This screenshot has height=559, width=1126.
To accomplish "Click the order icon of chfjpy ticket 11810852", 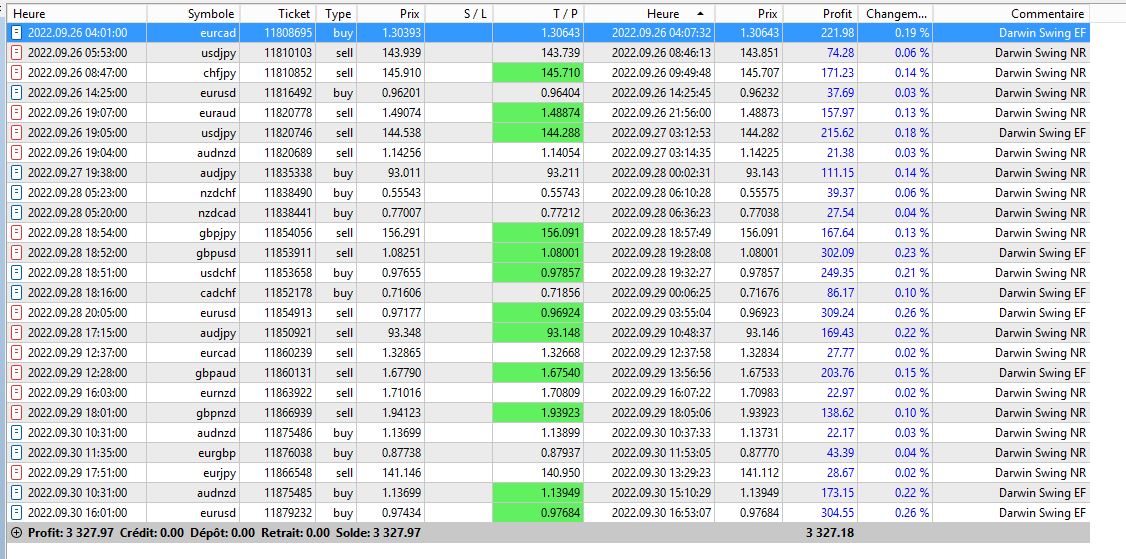I will tap(17, 73).
